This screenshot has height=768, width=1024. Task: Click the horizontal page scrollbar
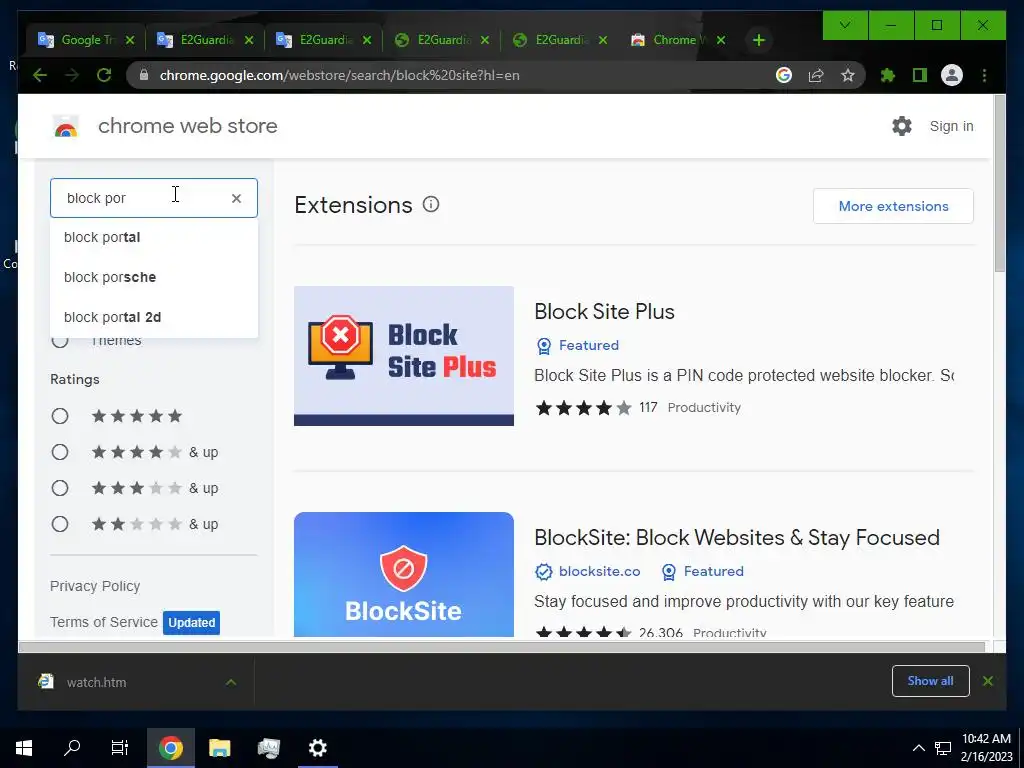click(502, 647)
